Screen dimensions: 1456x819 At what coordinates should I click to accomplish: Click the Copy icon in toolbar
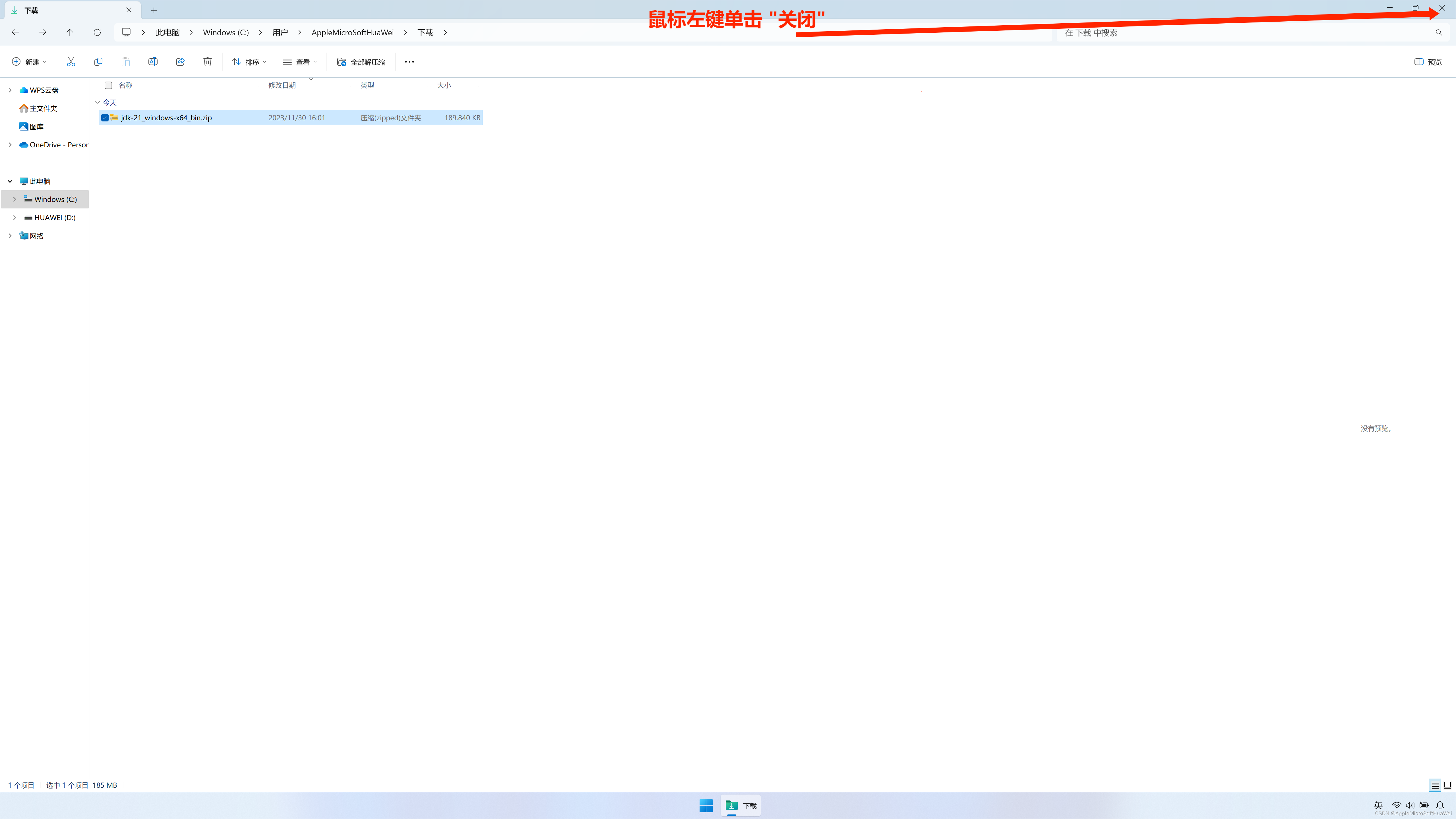pos(98,62)
